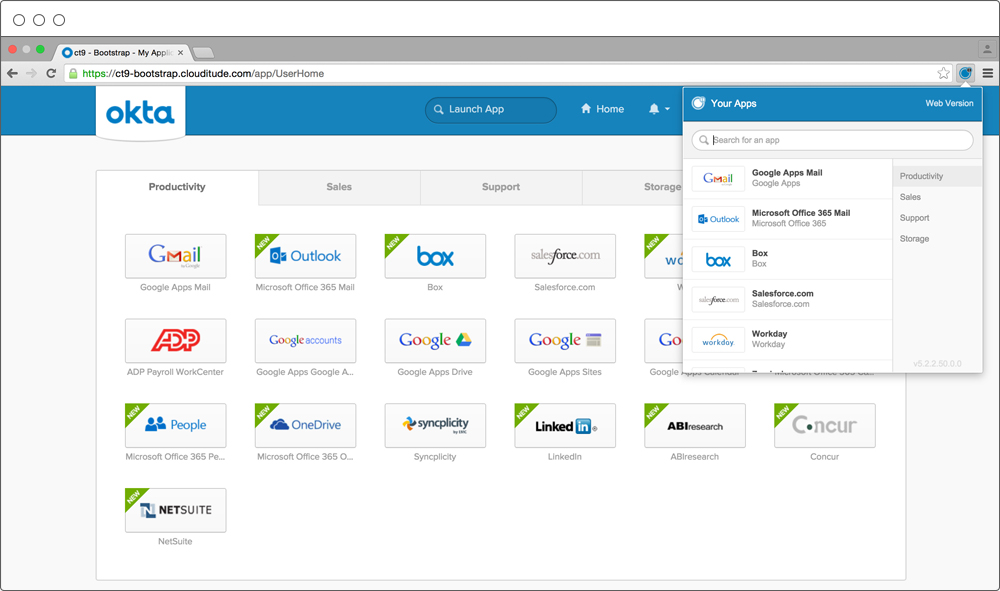Click the Web Version link
The height and width of the screenshot is (591, 1000).
click(949, 103)
